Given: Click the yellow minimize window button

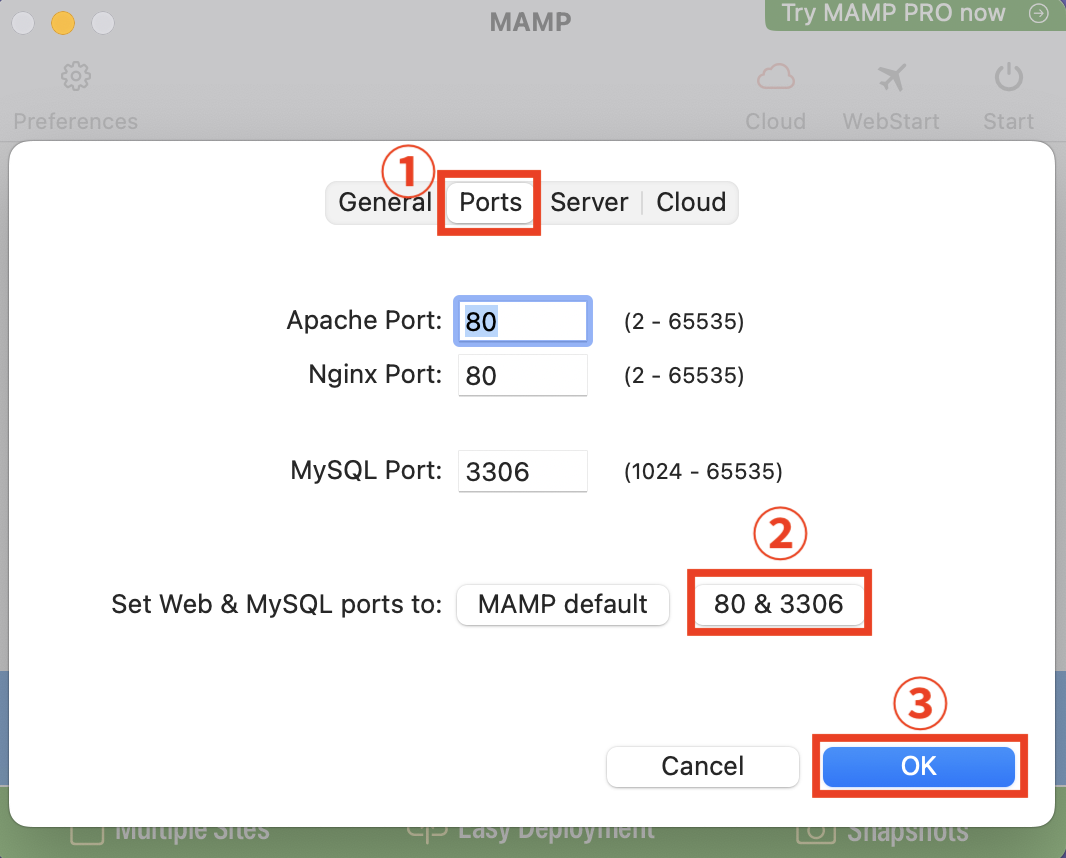Looking at the screenshot, I should pyautogui.click(x=63, y=22).
